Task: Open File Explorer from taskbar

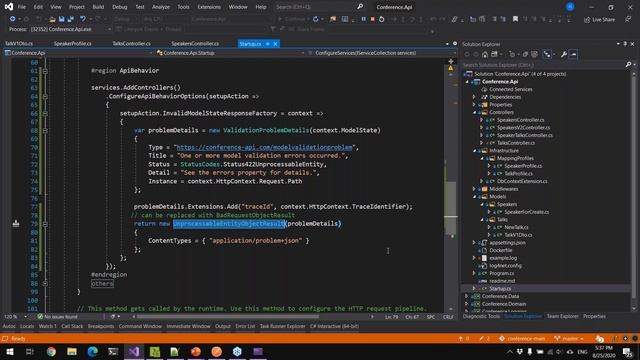Action: (72, 351)
